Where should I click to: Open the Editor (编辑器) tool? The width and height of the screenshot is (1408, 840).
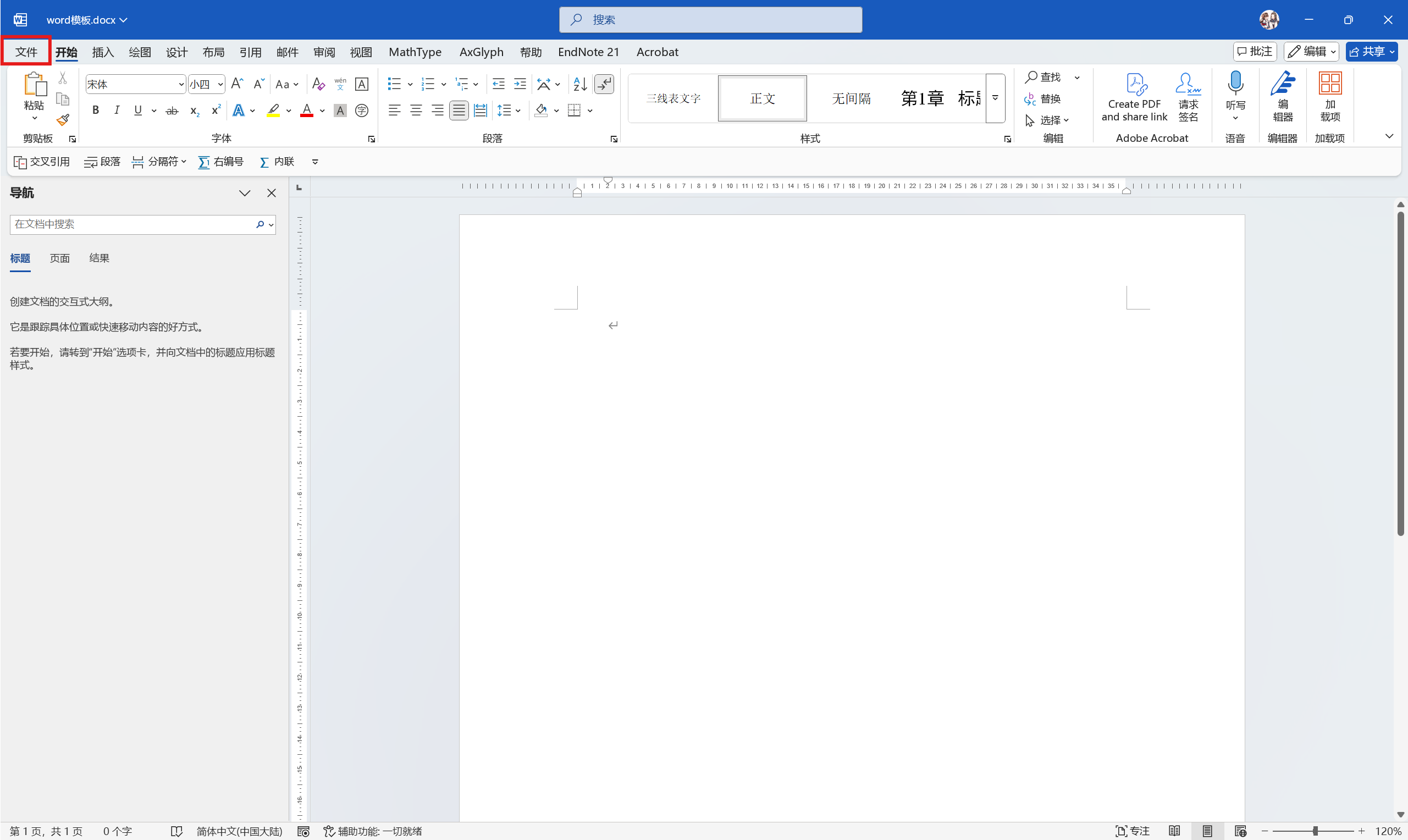tap(1283, 97)
